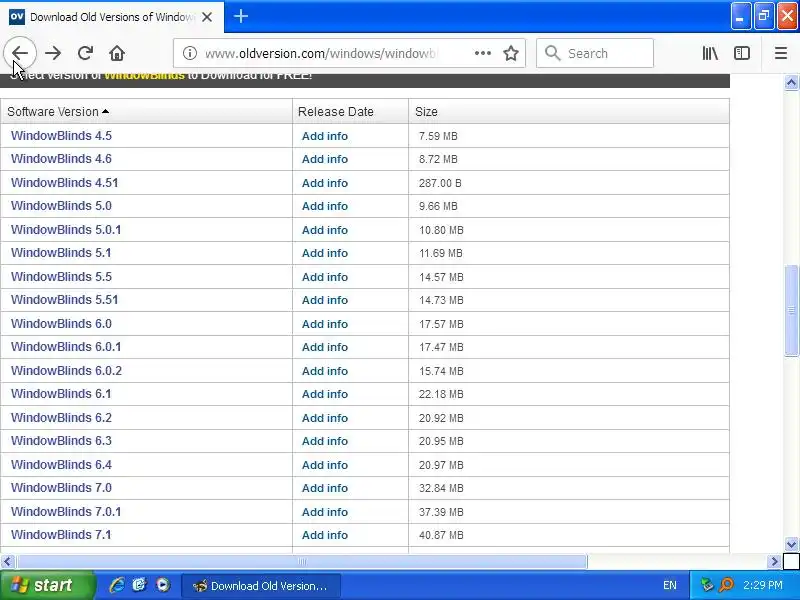The height and width of the screenshot is (600, 800).
Task: Click Download Old Version taskbar button
Action: [x=261, y=586]
